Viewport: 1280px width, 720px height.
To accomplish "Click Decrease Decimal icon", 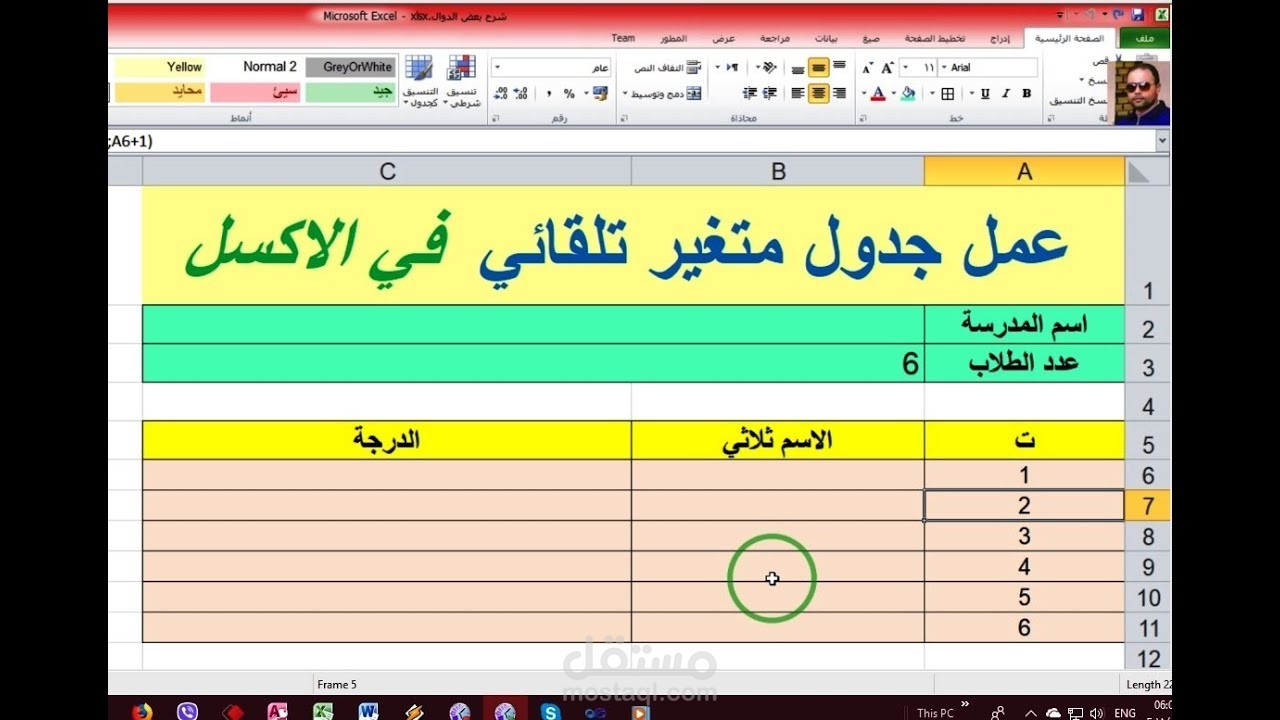I will [x=500, y=93].
